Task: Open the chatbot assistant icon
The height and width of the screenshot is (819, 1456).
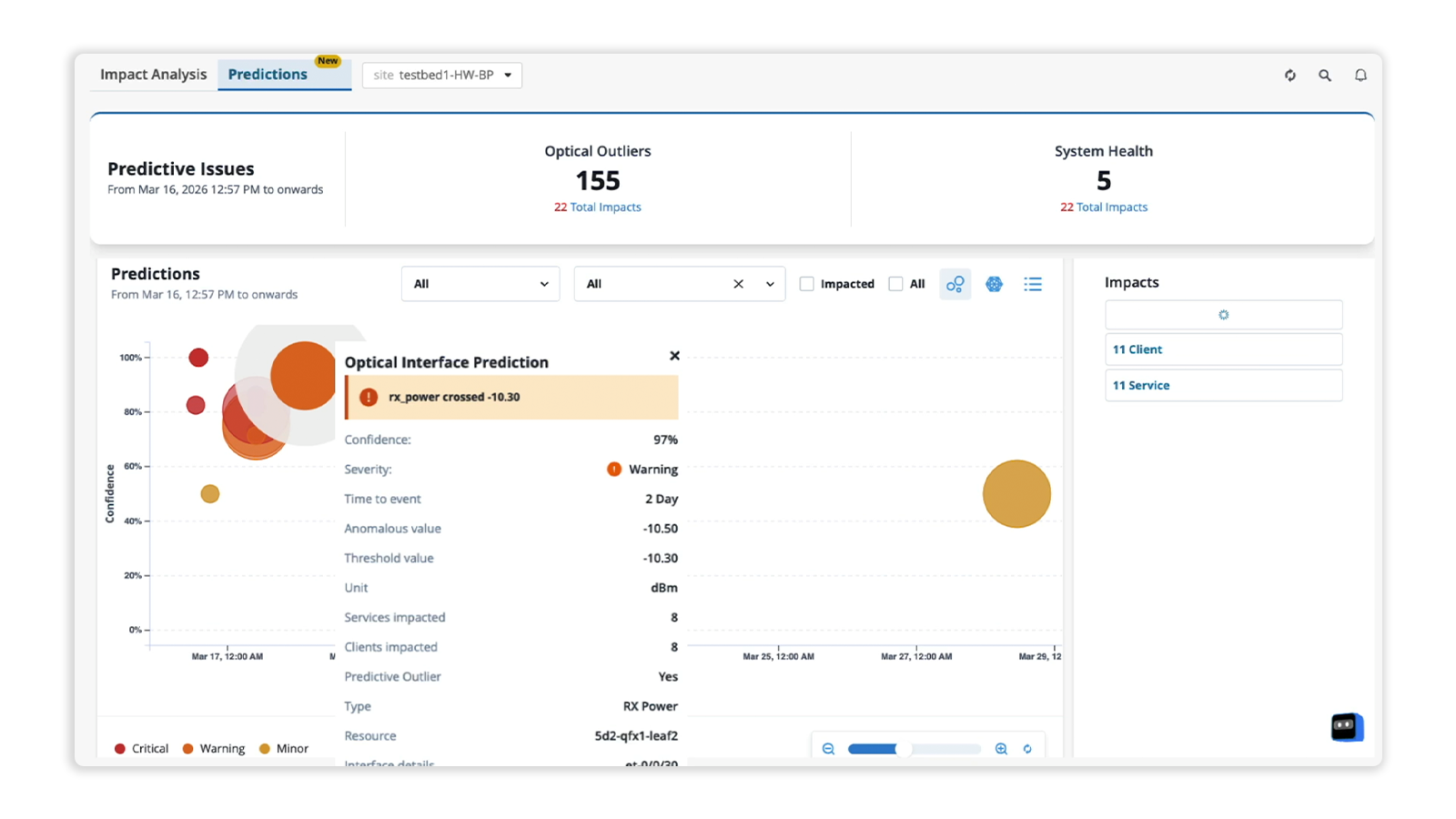Action: pyautogui.click(x=1347, y=726)
